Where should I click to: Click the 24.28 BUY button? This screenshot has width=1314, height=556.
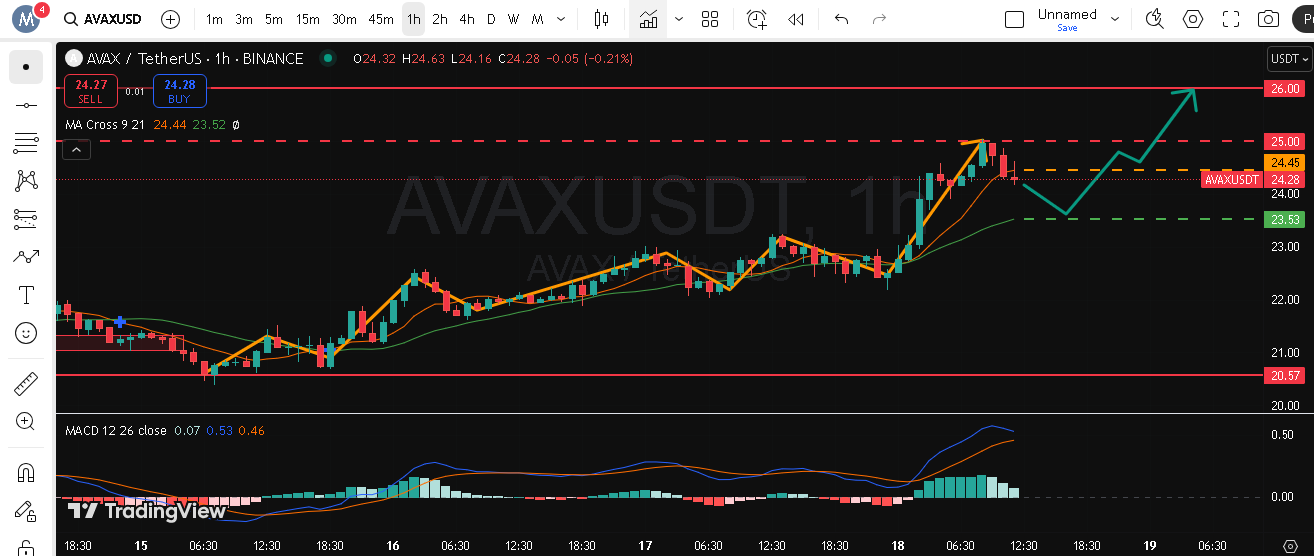point(180,91)
